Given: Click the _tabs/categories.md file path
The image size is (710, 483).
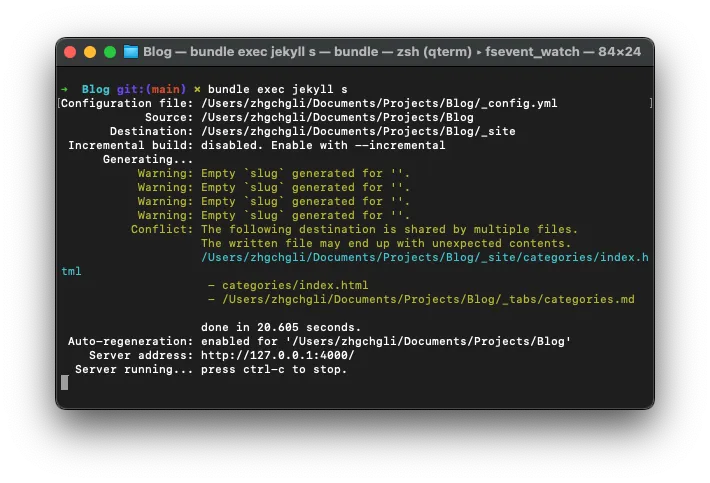Looking at the screenshot, I should click(428, 299).
